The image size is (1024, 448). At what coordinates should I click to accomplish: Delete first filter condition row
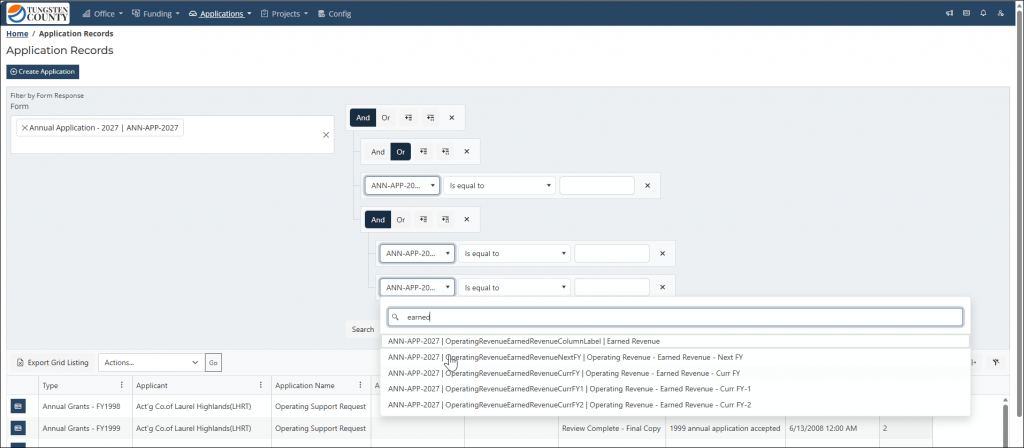coord(648,185)
